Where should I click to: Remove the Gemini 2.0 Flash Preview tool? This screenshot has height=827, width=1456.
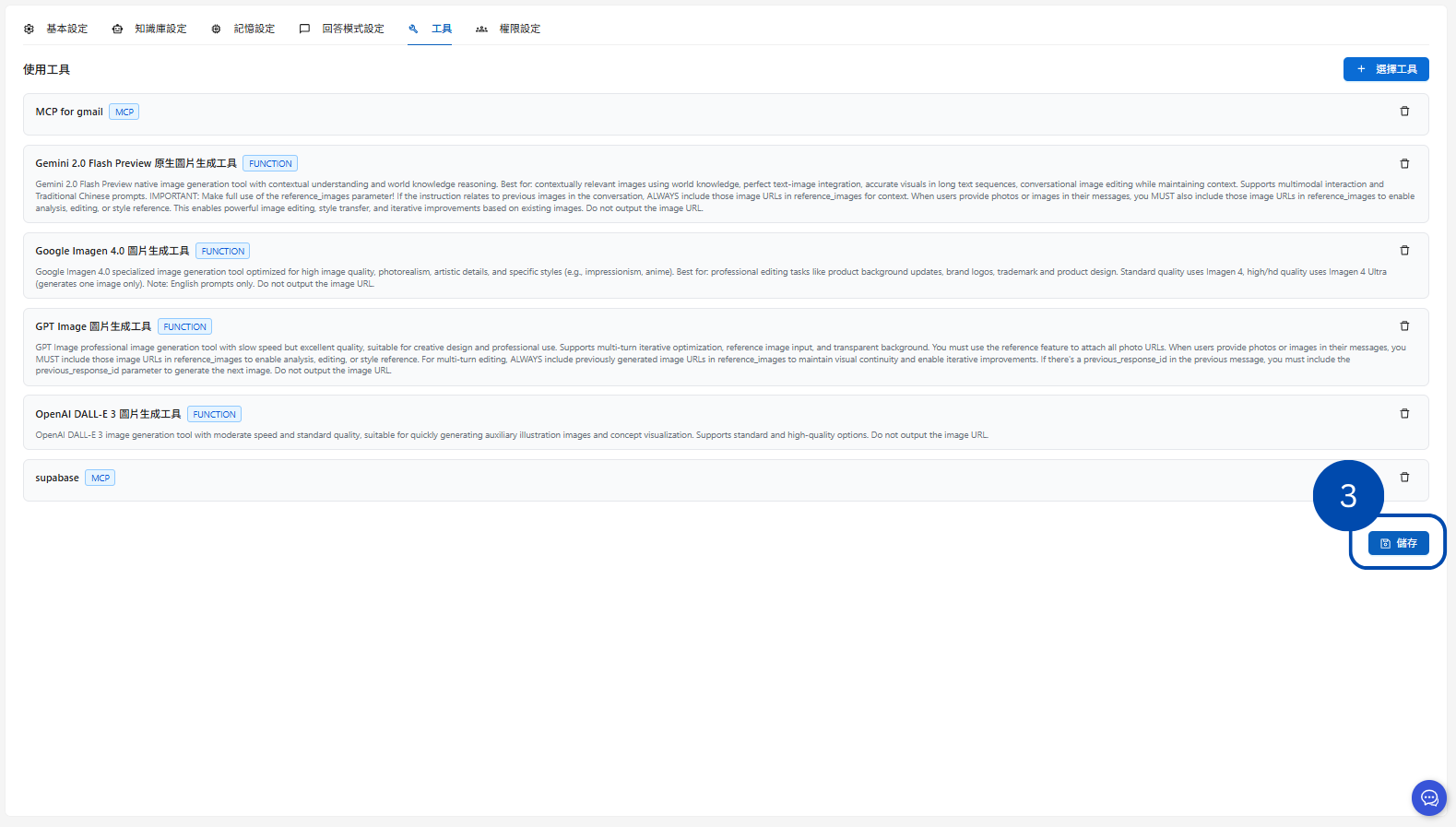[1404, 164]
